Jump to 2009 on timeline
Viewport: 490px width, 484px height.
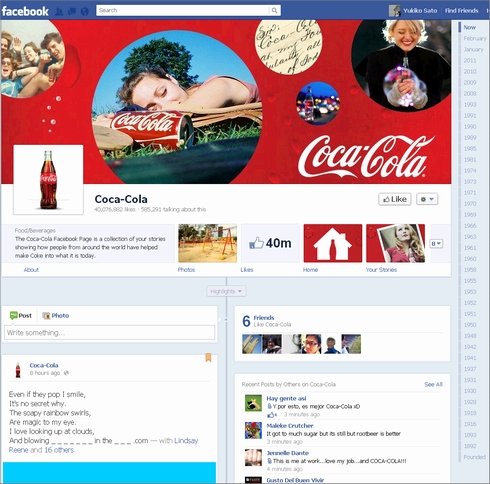pos(470,82)
